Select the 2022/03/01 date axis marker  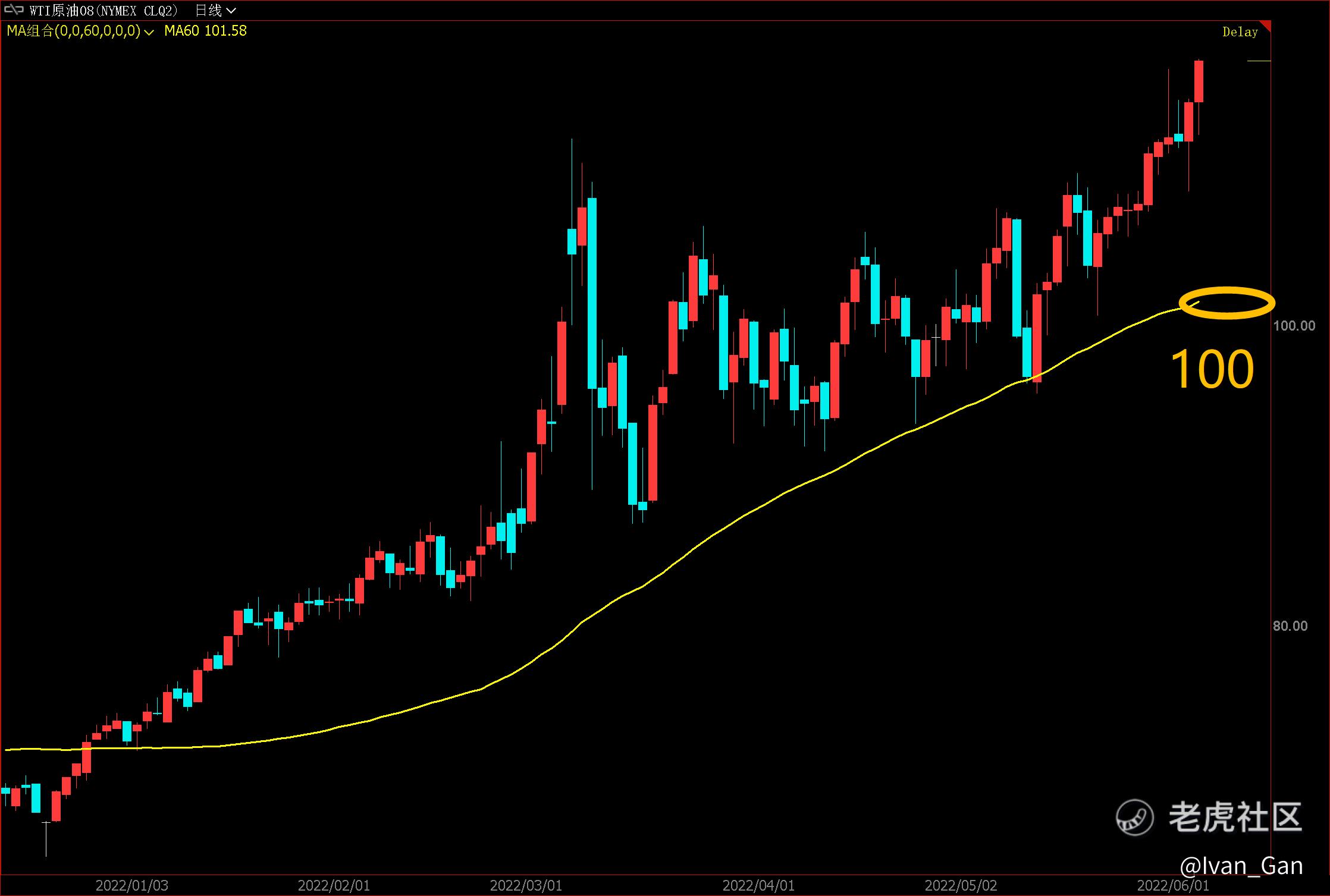526,885
